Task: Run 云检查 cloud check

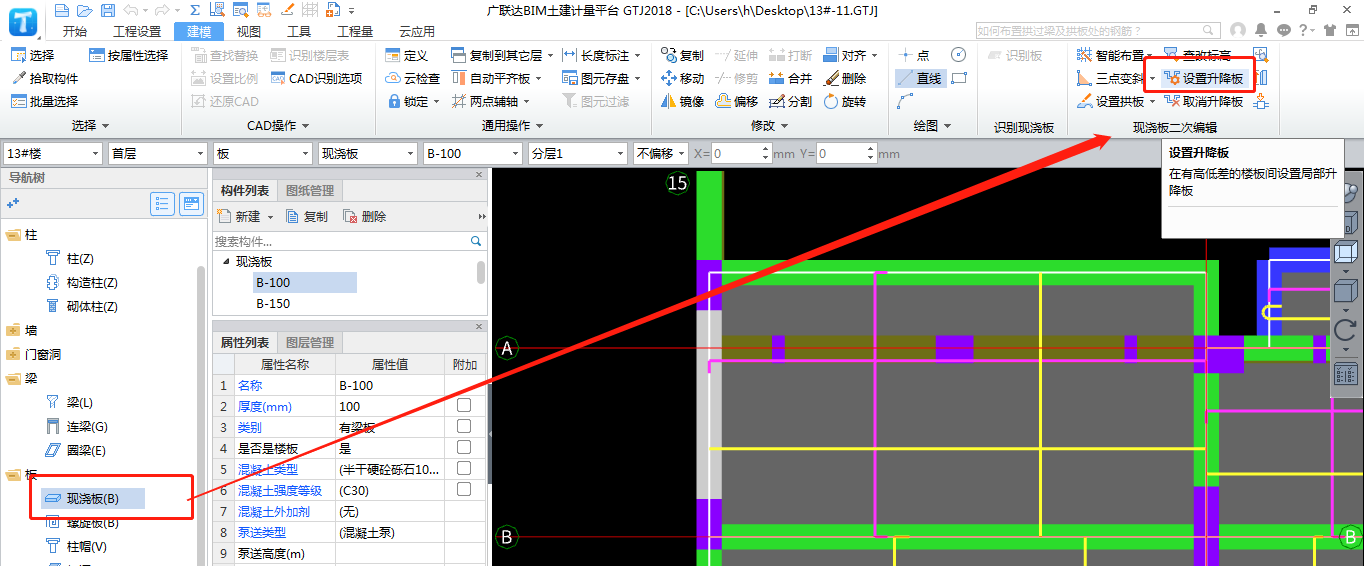Action: coord(413,78)
